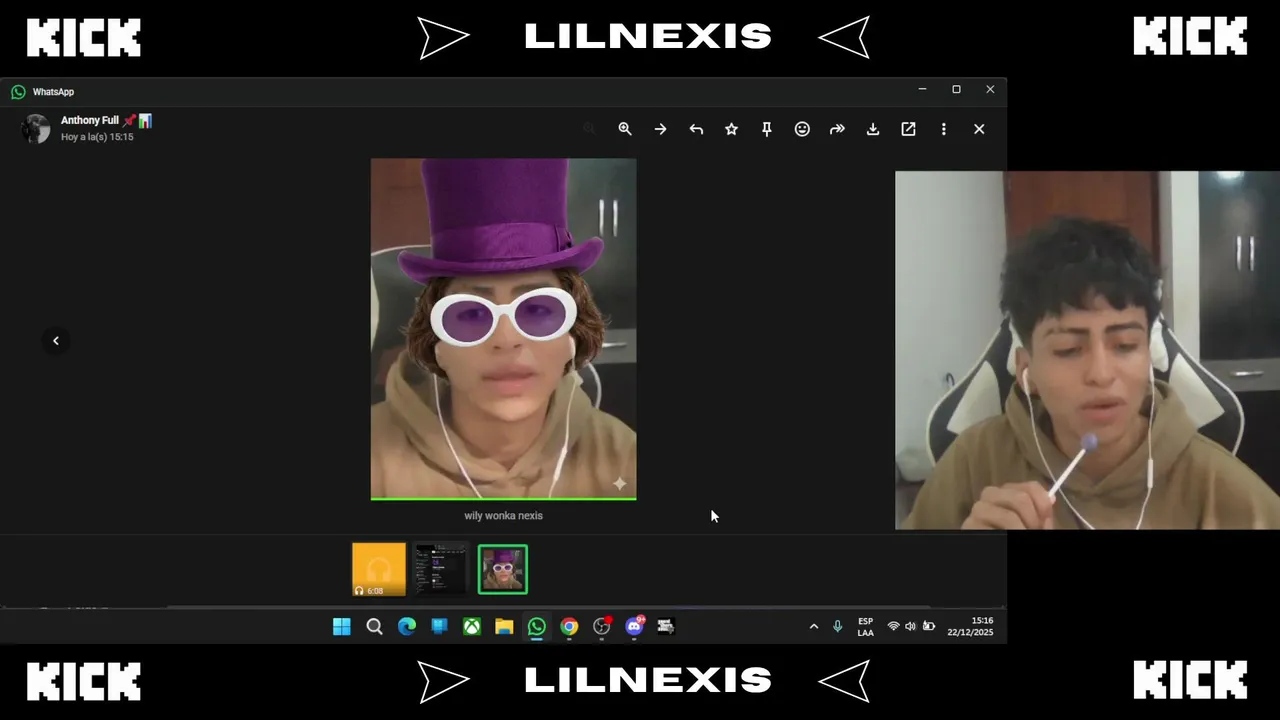1280x720 pixels.
Task: Show the previous media item
Action: click(x=56, y=341)
